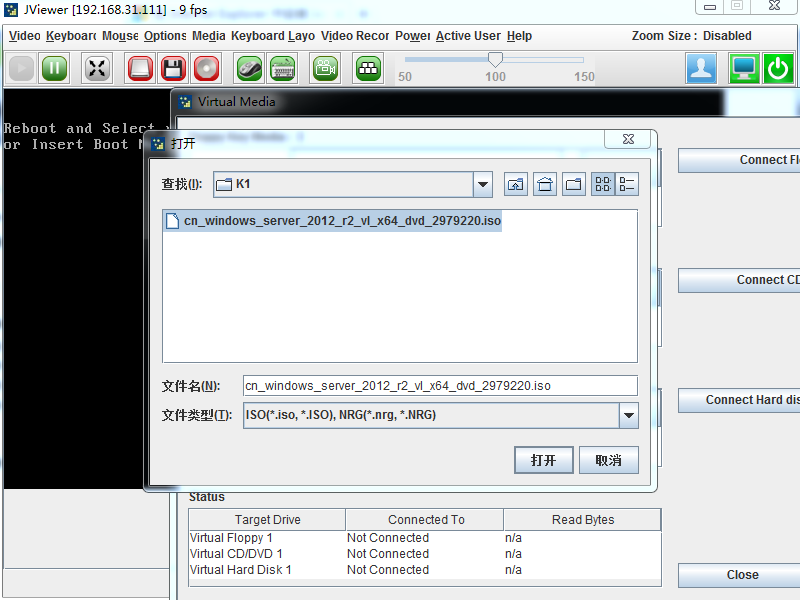Screen dimensions: 800x600
Task: Open the soft keyboard toolbar icon
Action: 282,68
